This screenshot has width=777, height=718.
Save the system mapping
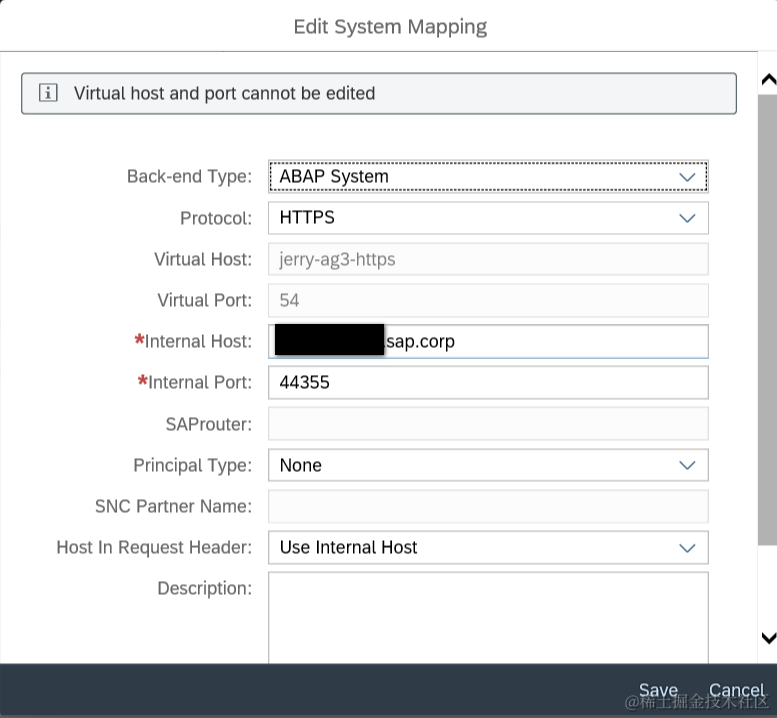pos(658,690)
